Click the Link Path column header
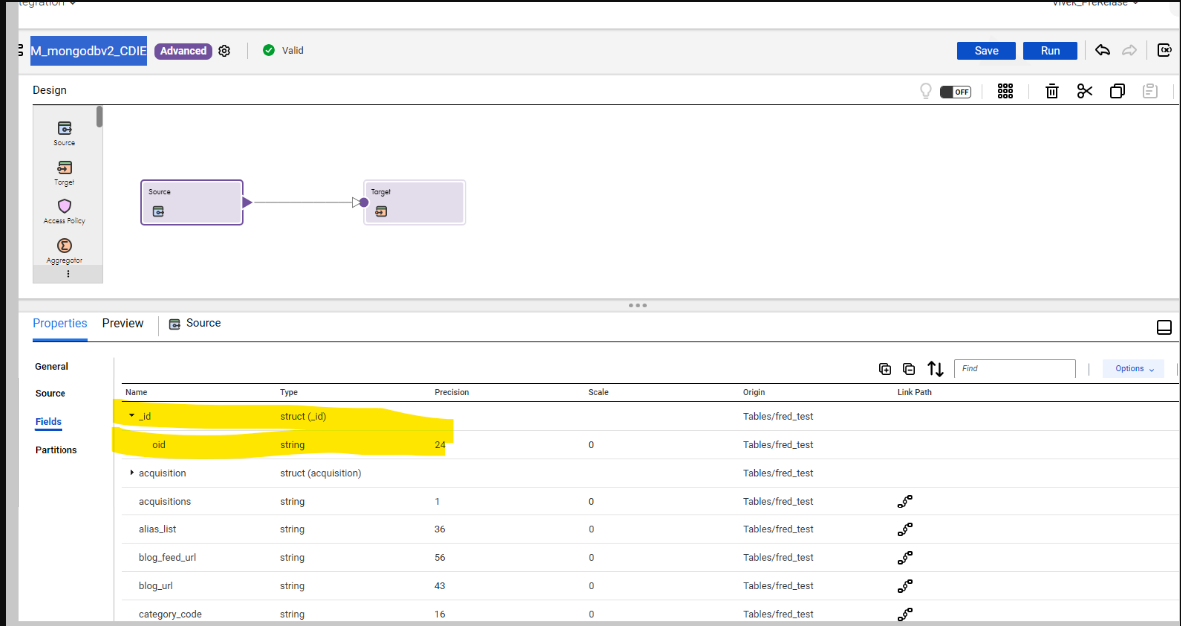This screenshot has height=626, width=1181. [914, 392]
